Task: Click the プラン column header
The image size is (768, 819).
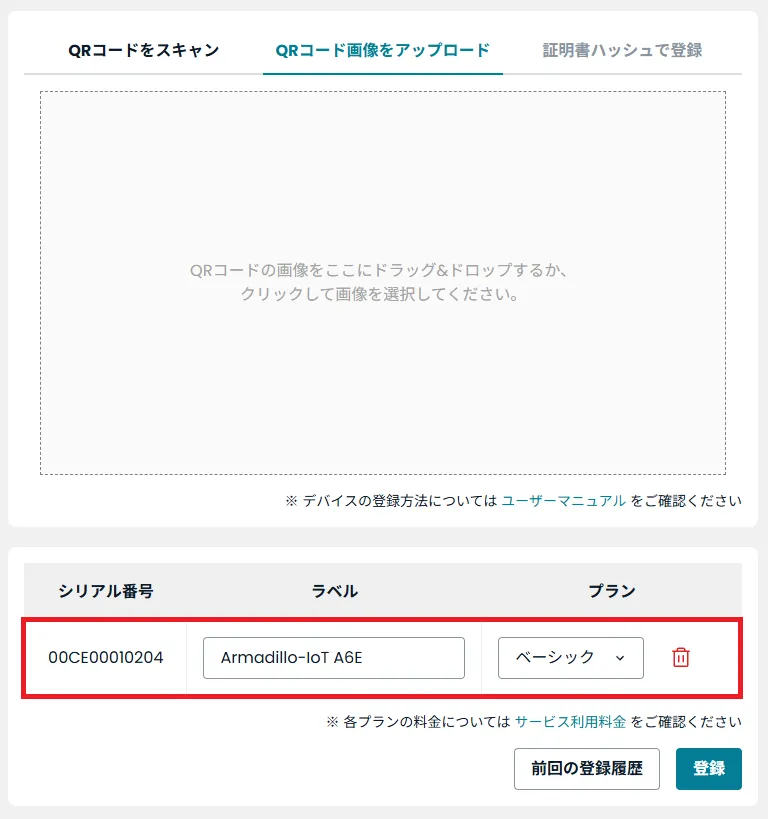Action: coord(613,590)
